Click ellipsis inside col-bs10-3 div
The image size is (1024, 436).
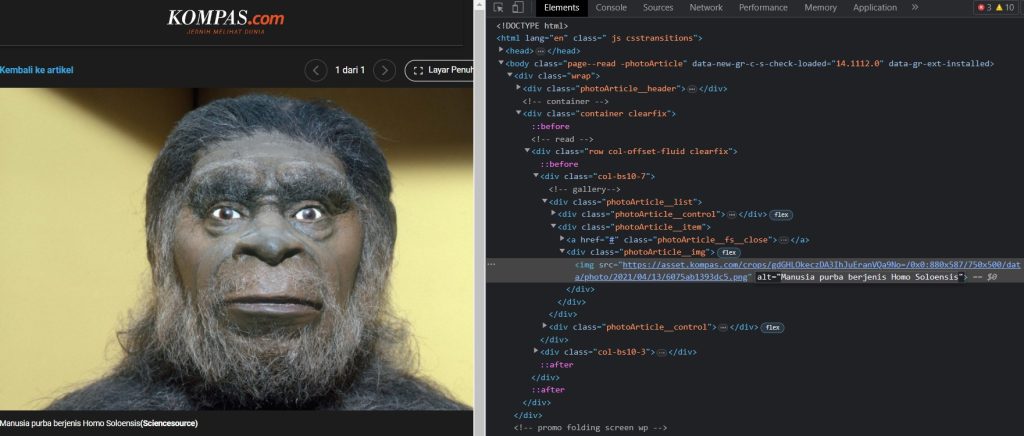click(x=662, y=352)
